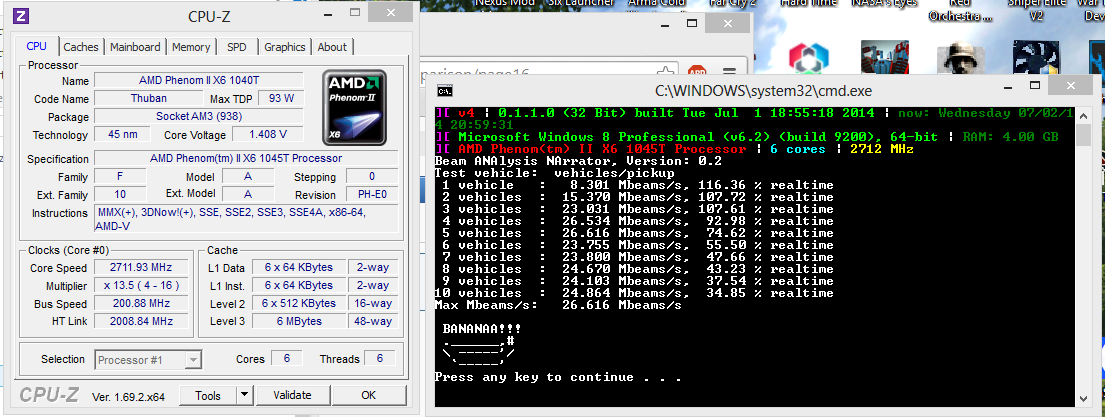The width and height of the screenshot is (1105, 417).
Task: Click the processor Name field AMD Phenom II X6 1040T
Action: [x=199, y=80]
